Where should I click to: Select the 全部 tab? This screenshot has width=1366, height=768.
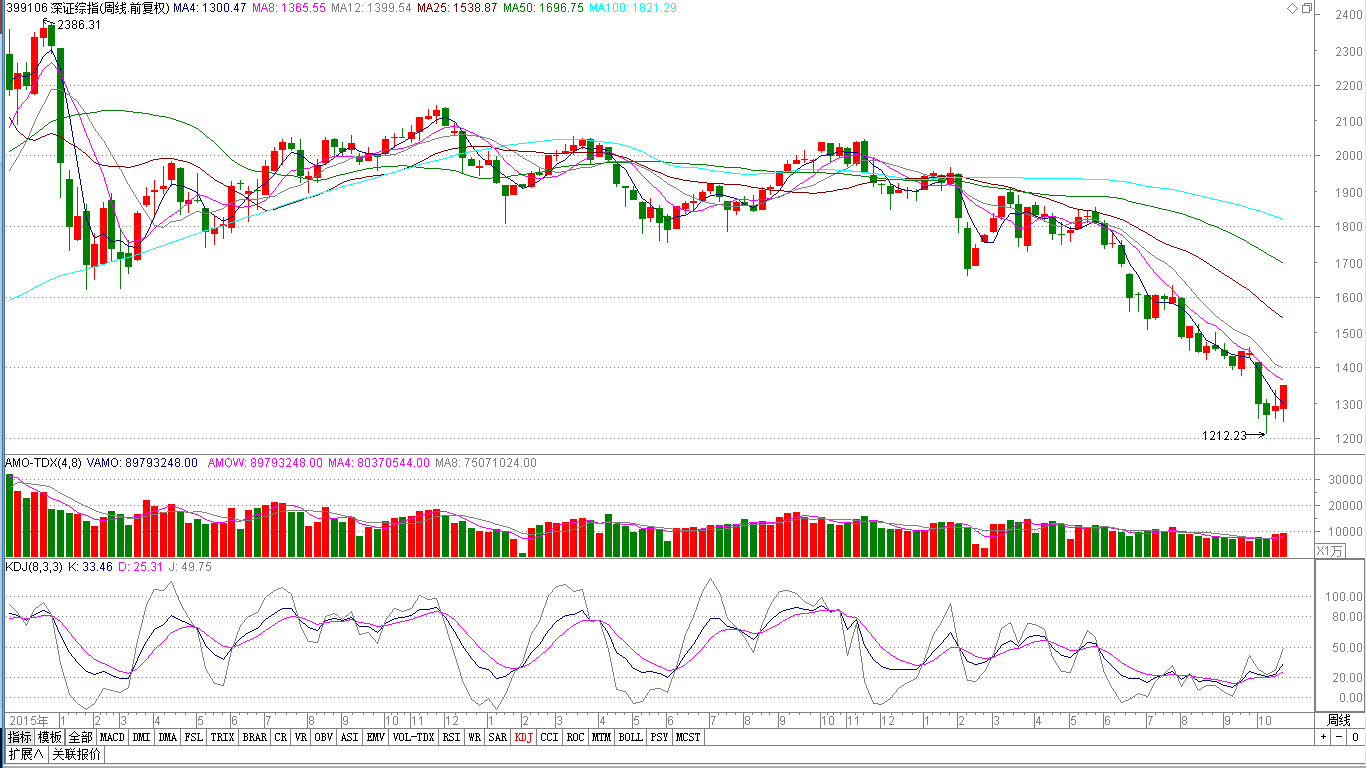[x=81, y=737]
